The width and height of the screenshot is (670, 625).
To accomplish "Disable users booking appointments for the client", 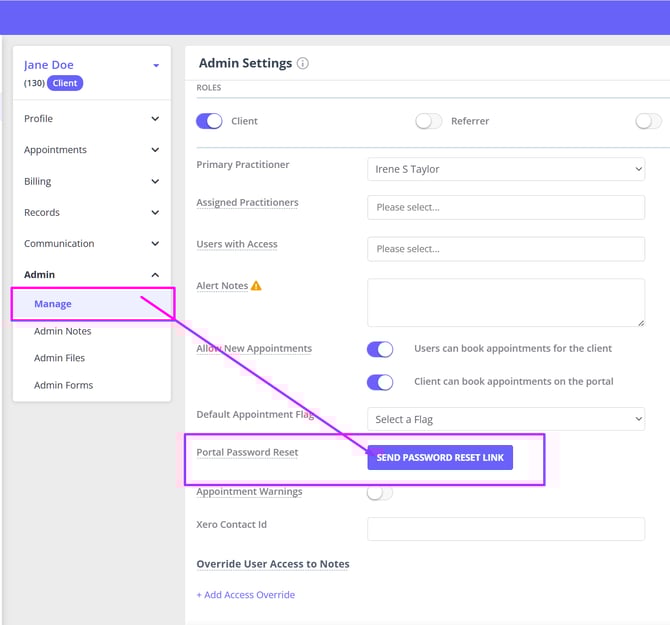I will coord(380,349).
